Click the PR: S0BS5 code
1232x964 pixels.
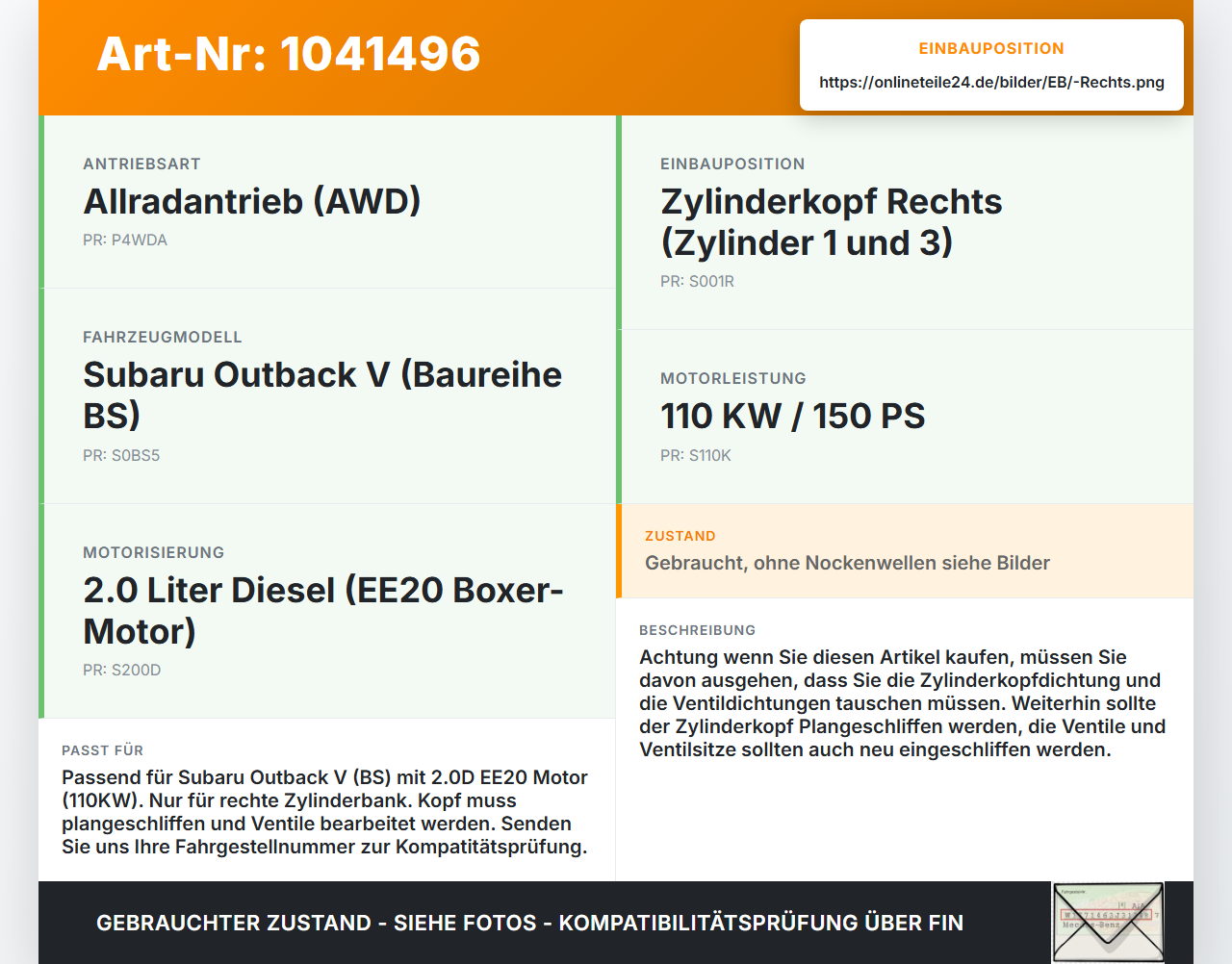pyautogui.click(x=121, y=455)
